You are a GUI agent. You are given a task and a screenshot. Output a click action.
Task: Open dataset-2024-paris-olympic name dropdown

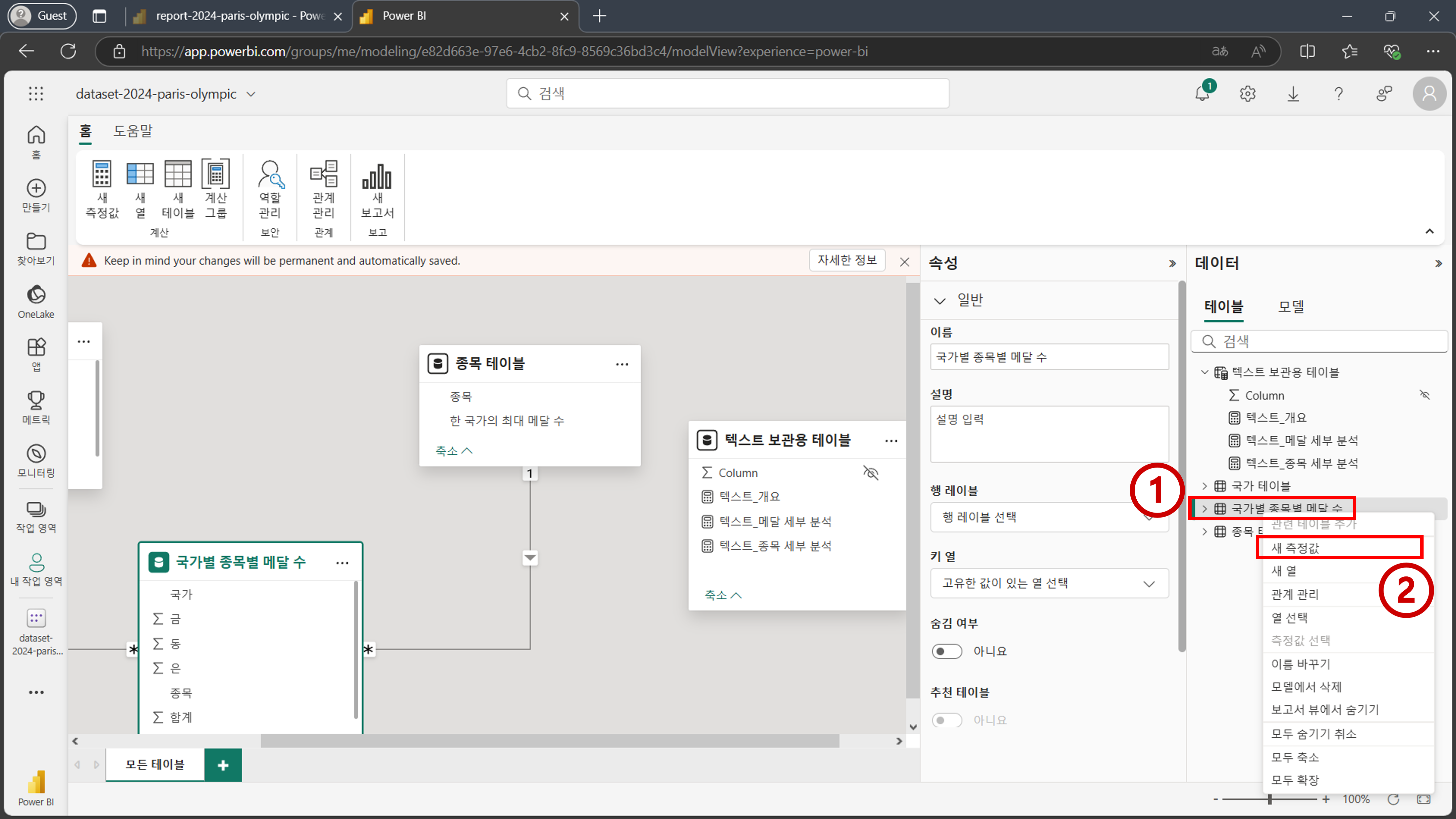[x=251, y=94]
